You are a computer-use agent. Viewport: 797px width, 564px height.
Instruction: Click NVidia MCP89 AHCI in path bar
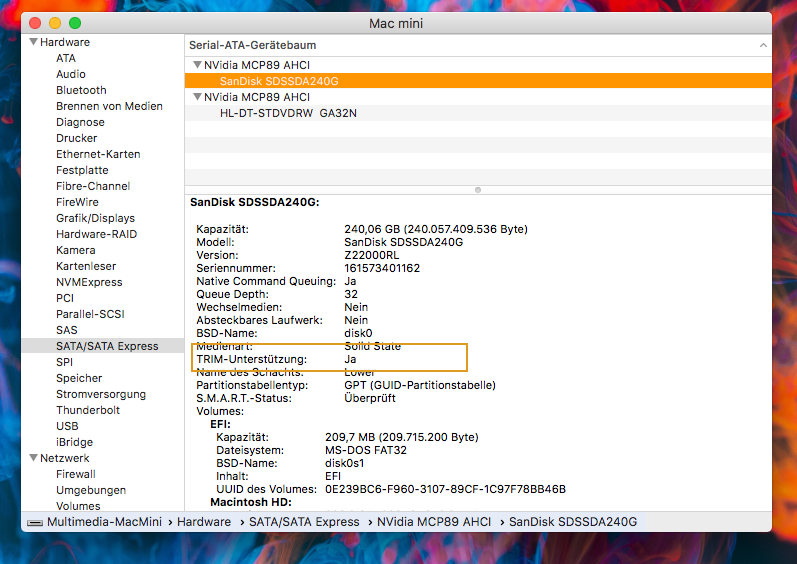[434, 522]
